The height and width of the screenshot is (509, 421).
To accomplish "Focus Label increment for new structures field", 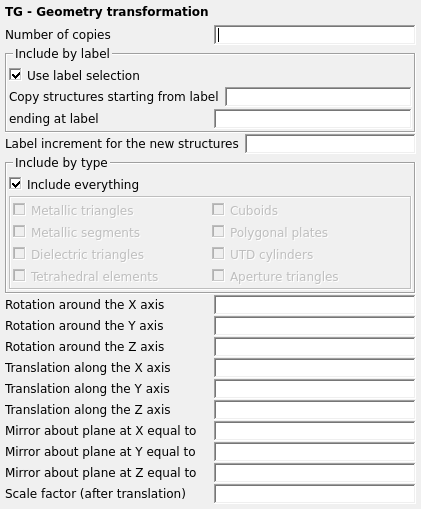I will point(330,144).
